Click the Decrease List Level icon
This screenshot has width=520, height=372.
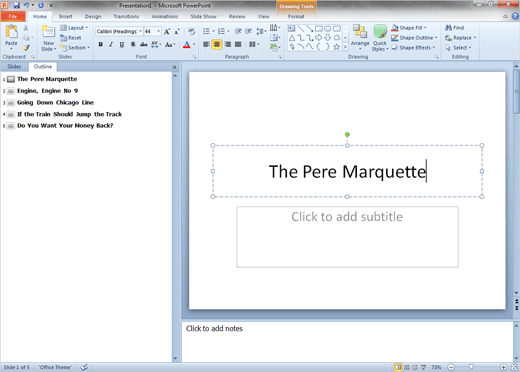(238, 31)
